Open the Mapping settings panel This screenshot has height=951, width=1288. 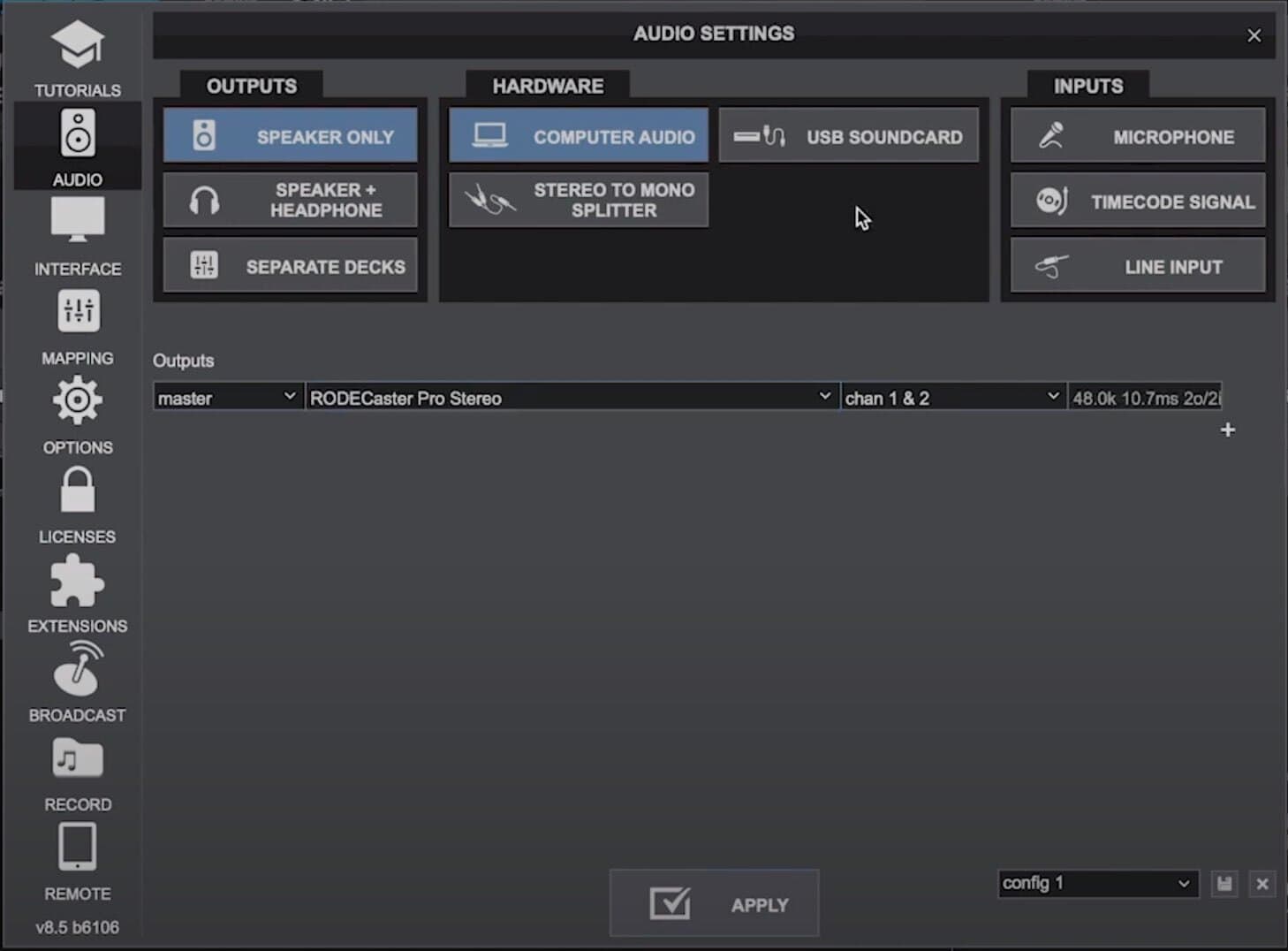(x=78, y=321)
